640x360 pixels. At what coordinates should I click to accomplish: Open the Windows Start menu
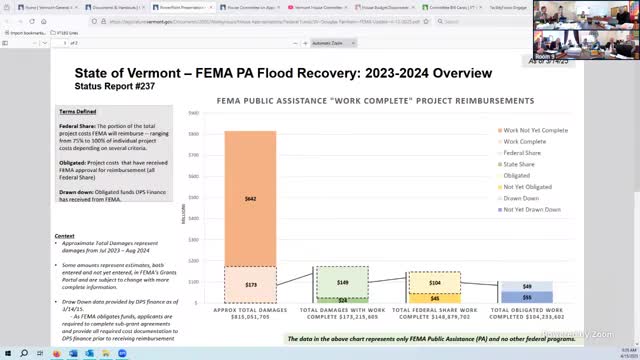[x=8, y=353]
